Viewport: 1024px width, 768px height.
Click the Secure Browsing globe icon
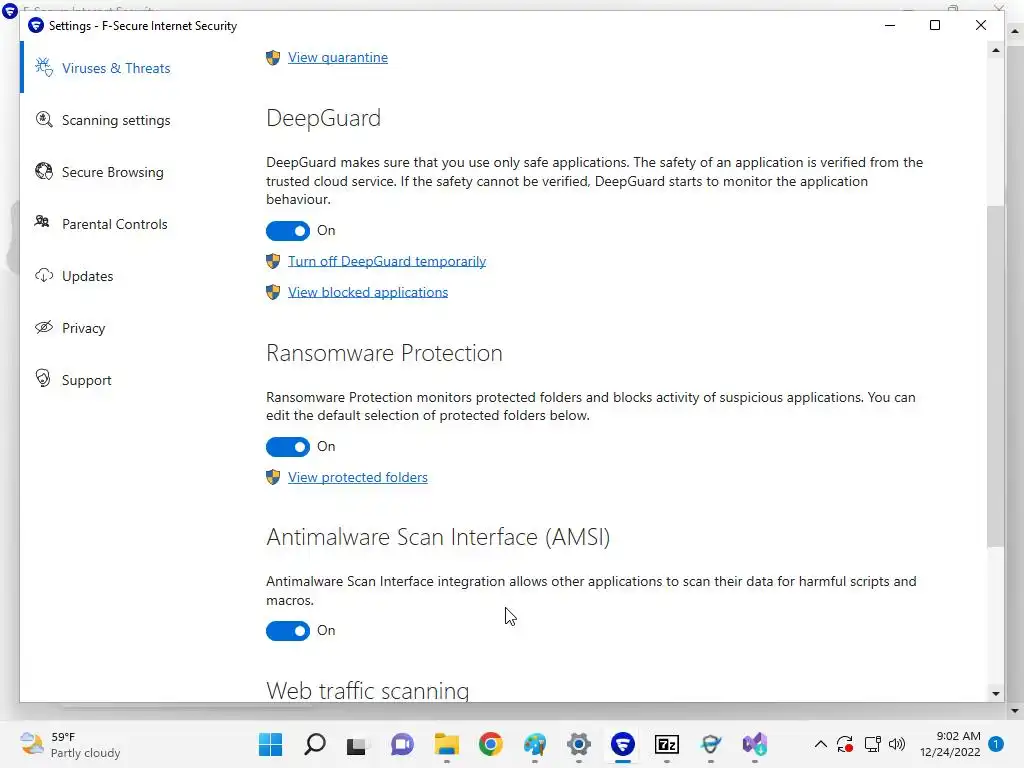click(x=44, y=172)
